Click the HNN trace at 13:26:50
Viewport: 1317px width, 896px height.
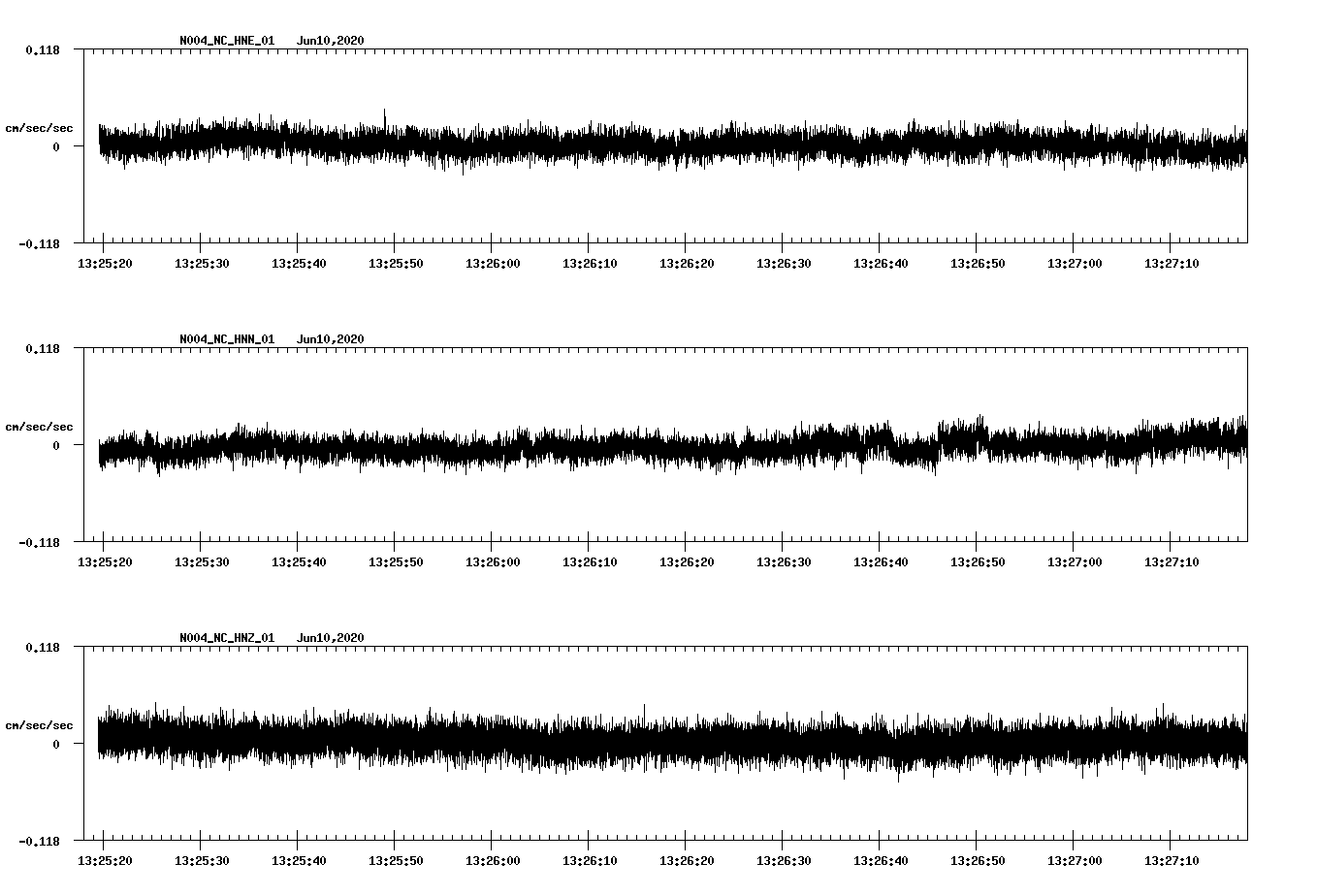point(977,439)
